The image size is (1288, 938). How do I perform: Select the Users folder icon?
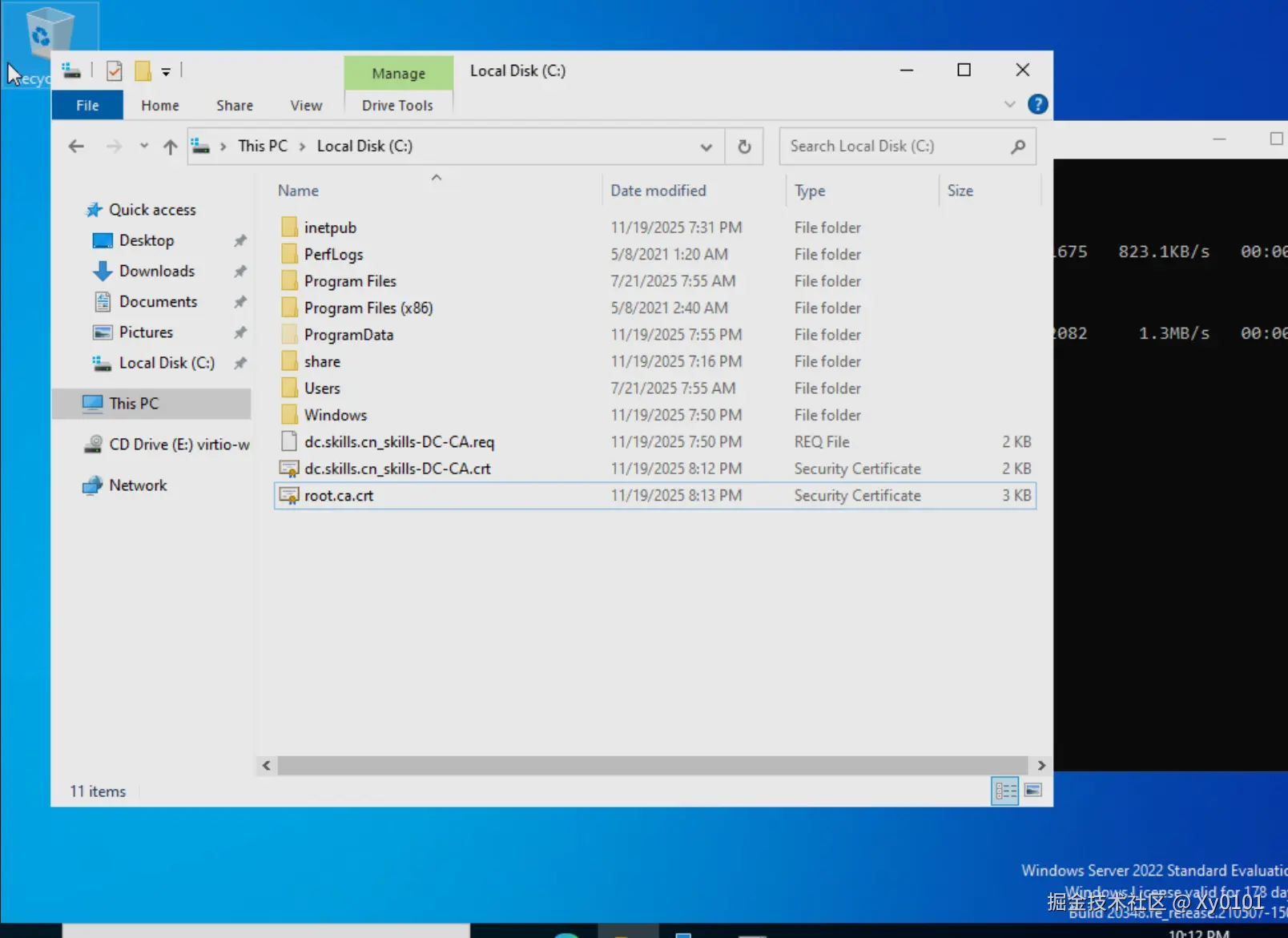(289, 388)
